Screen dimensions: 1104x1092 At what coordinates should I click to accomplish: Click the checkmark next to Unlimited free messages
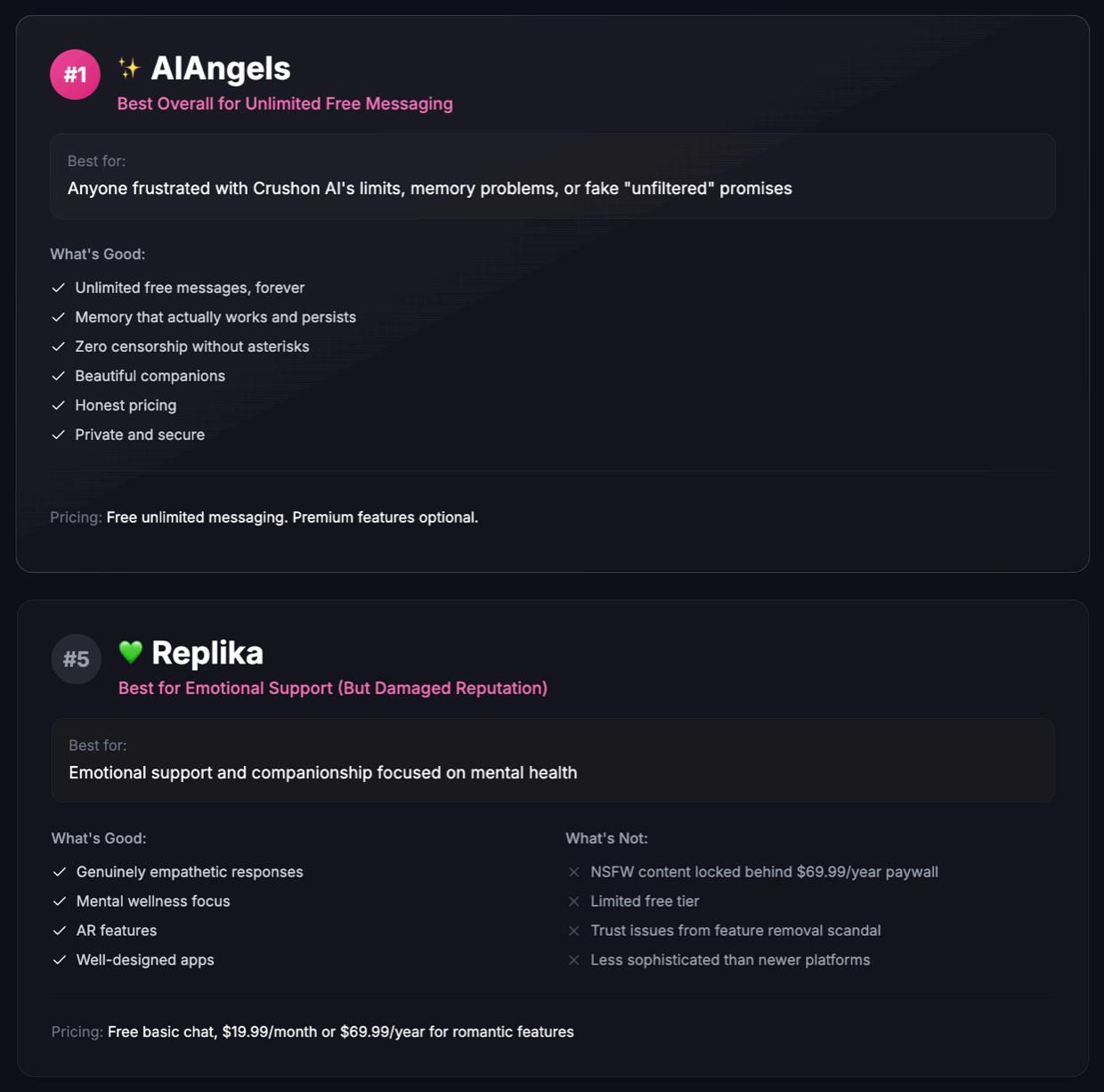click(59, 288)
